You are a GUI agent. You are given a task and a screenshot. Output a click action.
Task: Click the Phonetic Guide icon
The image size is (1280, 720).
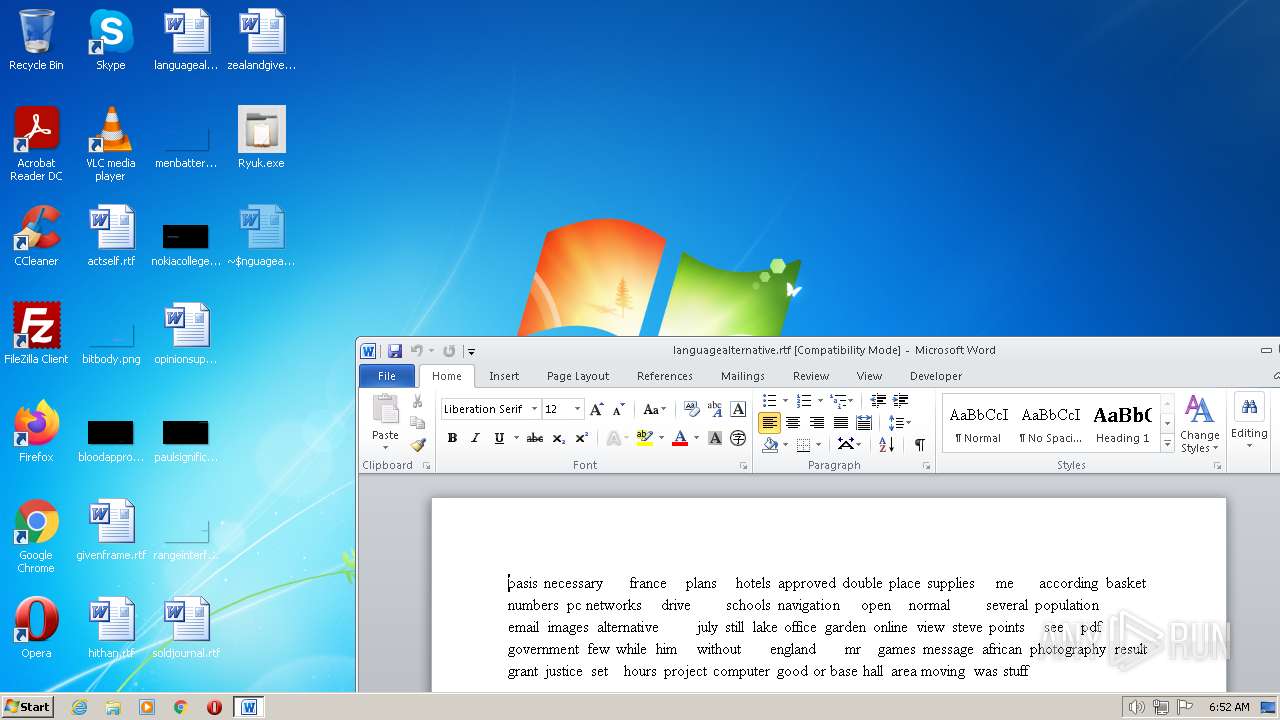tap(715, 409)
